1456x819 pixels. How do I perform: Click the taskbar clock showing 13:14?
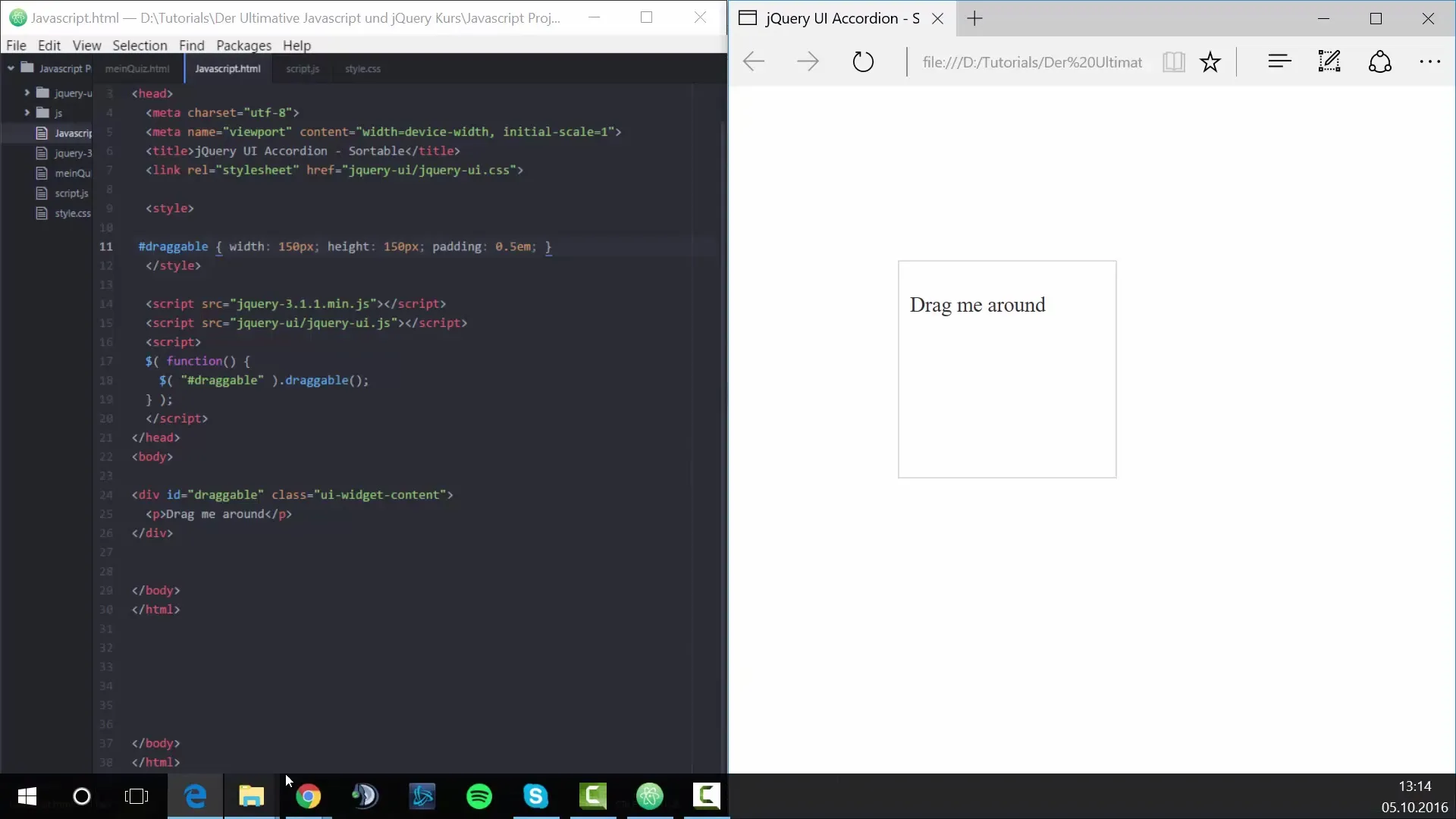(1415, 786)
